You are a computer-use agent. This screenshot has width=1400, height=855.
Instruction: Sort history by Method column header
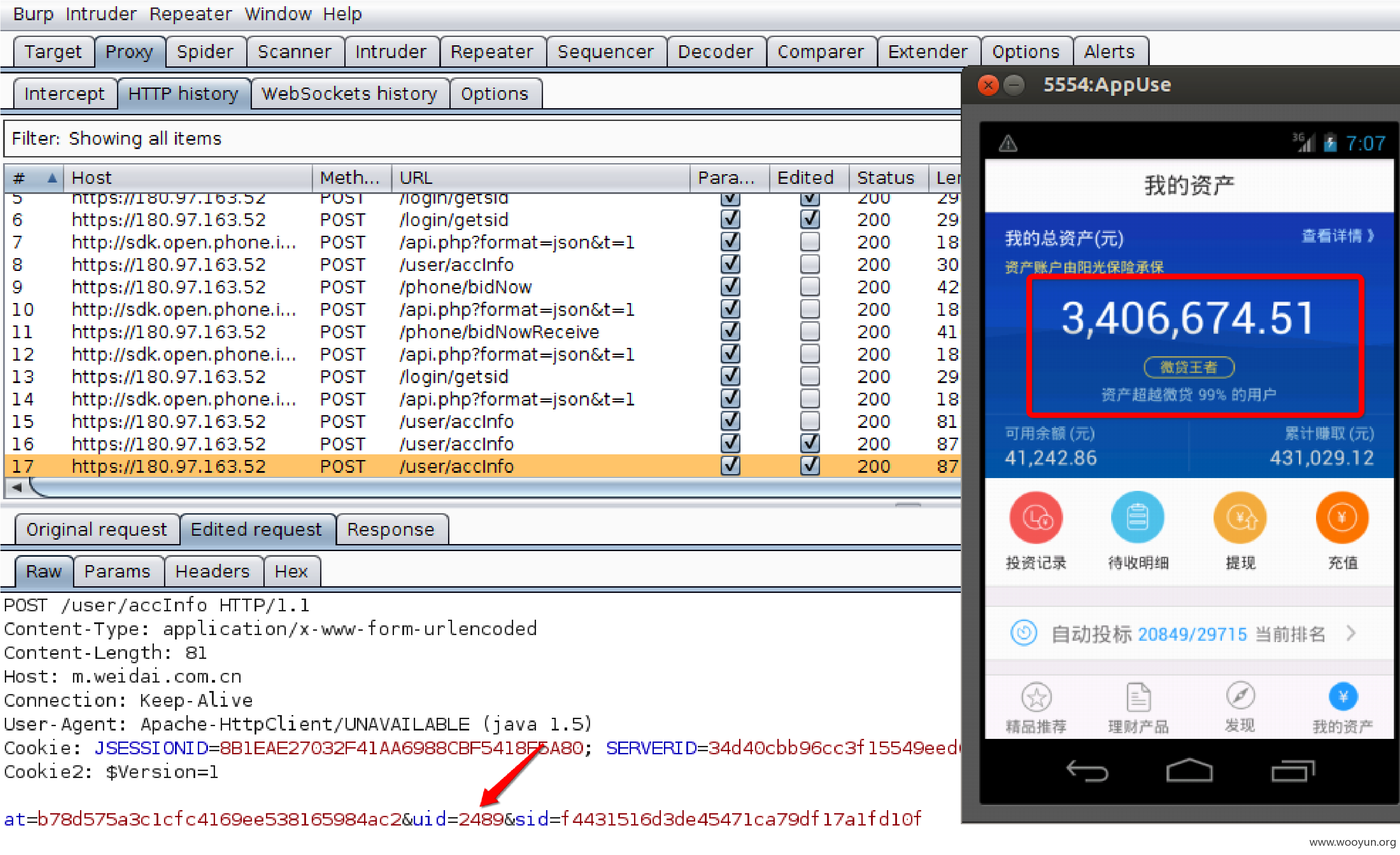pos(352,178)
